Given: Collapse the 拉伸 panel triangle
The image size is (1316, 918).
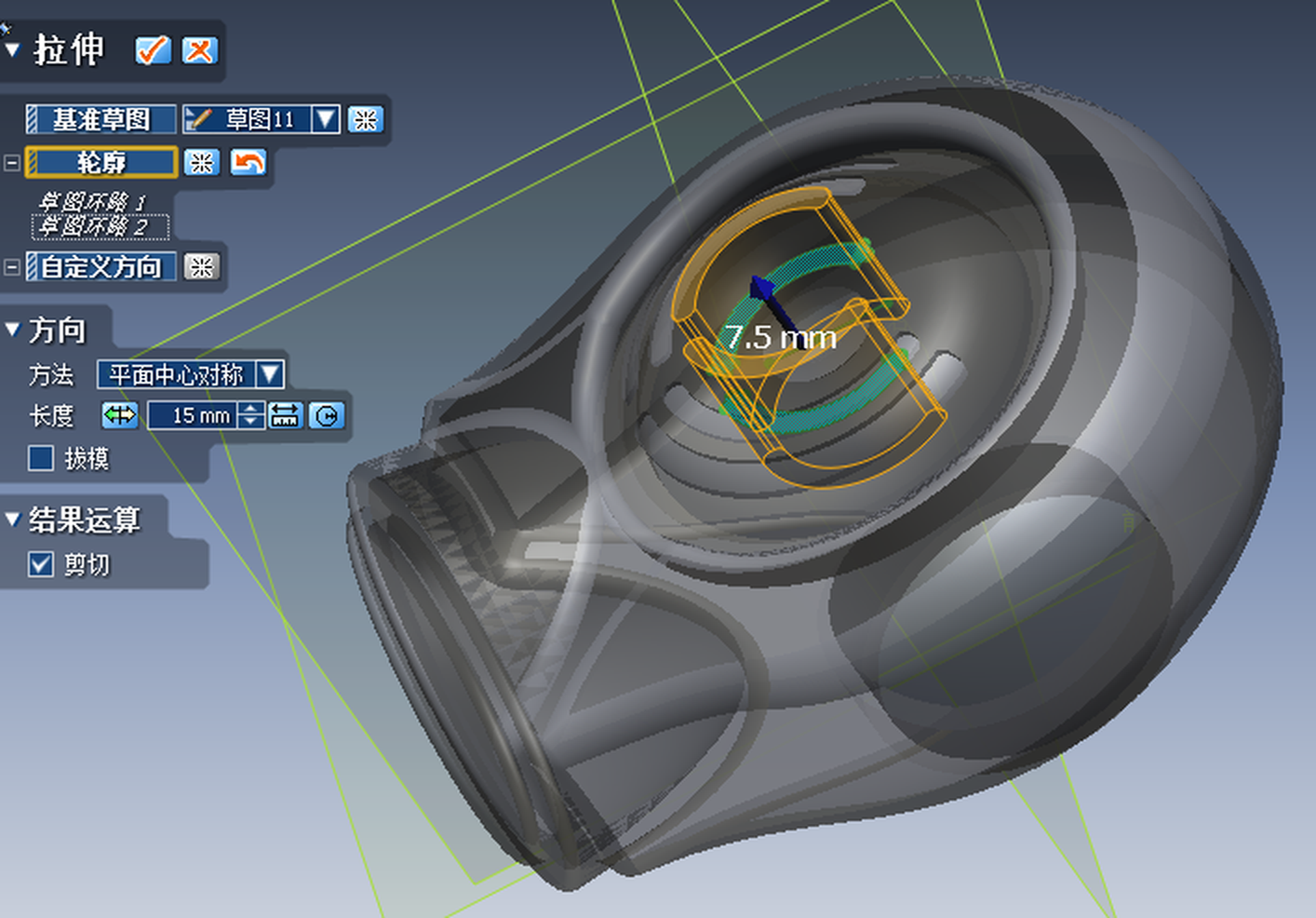Looking at the screenshot, I should click(x=12, y=49).
